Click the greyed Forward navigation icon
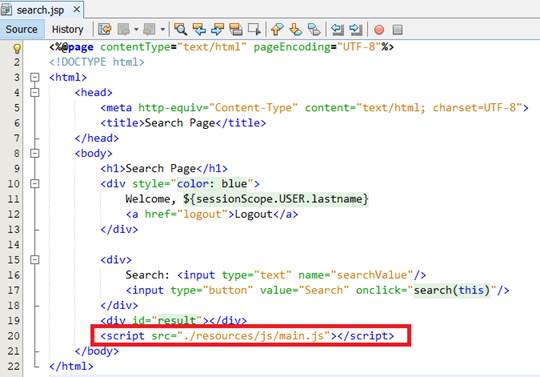 tap(149, 29)
